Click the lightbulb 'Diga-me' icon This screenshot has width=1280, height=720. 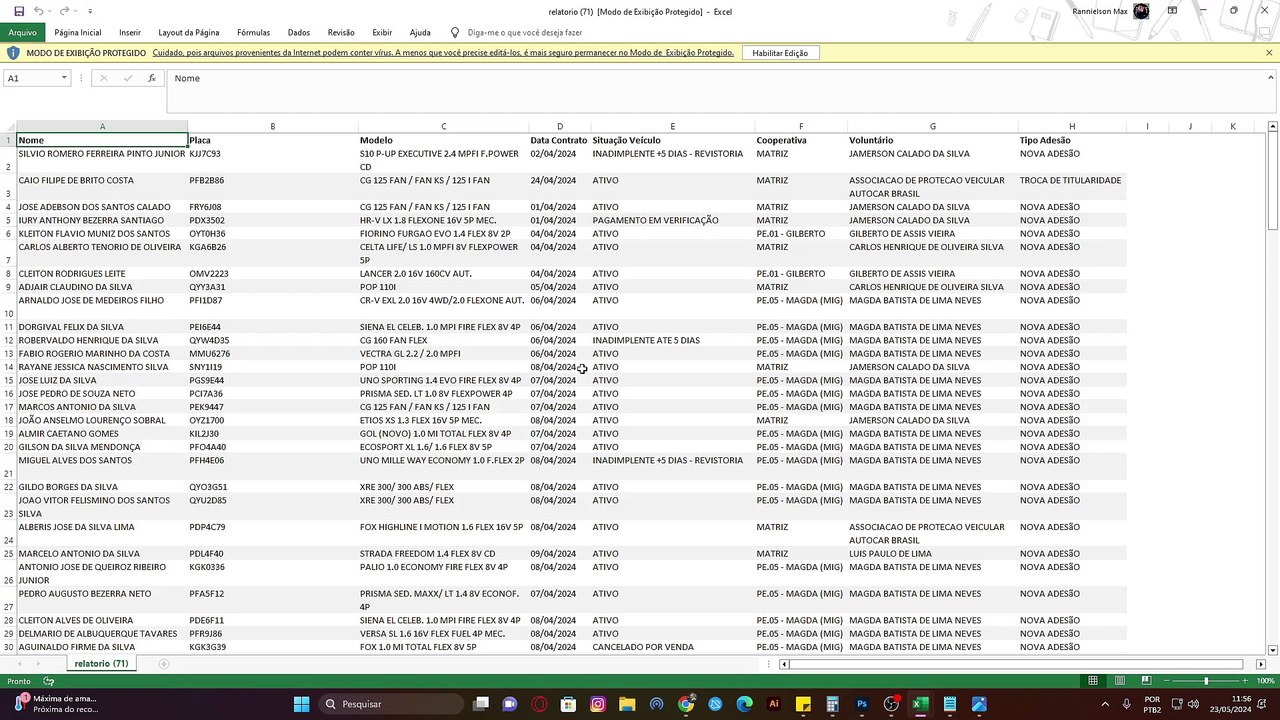click(x=455, y=32)
